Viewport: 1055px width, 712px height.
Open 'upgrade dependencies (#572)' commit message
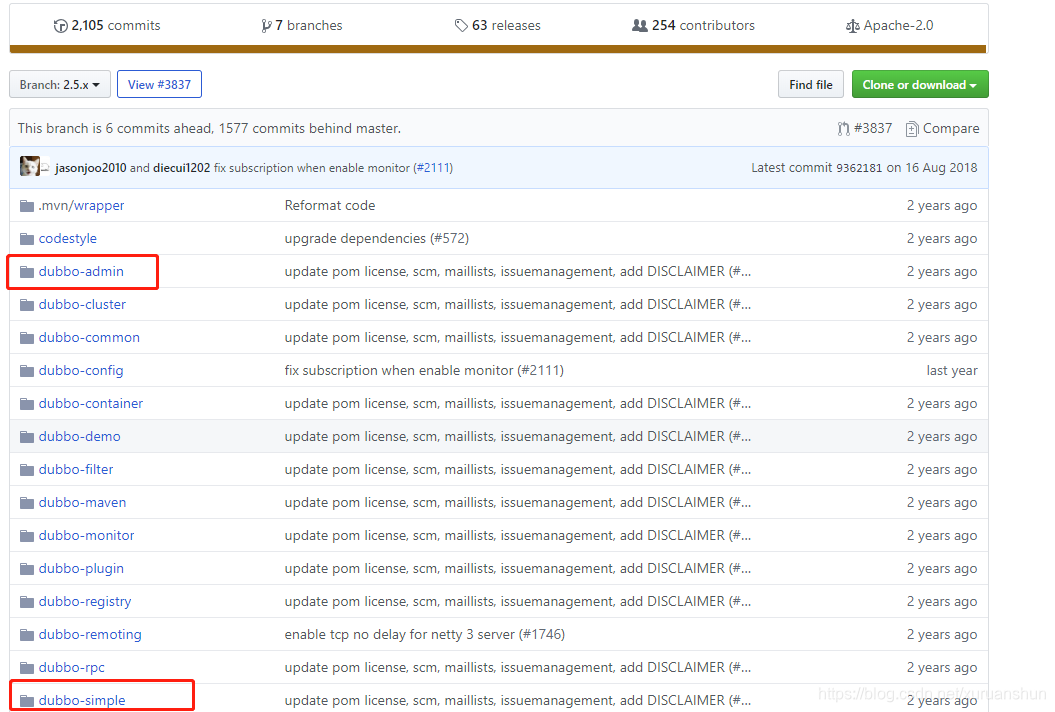point(377,238)
